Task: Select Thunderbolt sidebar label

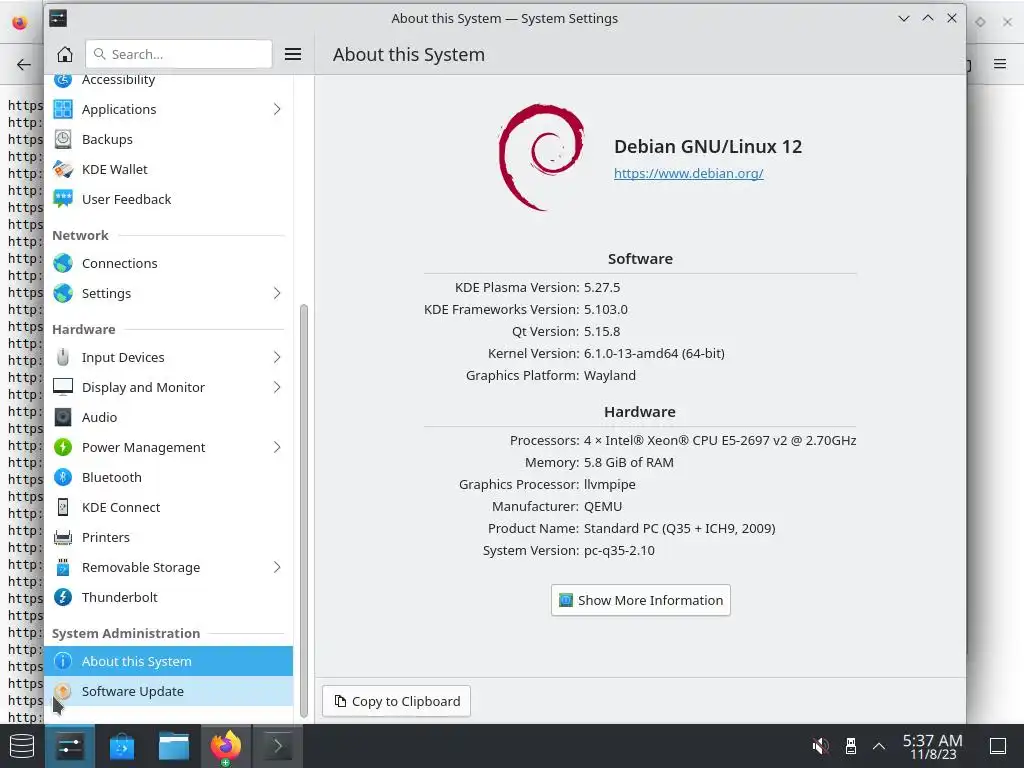Action: [x=120, y=598]
